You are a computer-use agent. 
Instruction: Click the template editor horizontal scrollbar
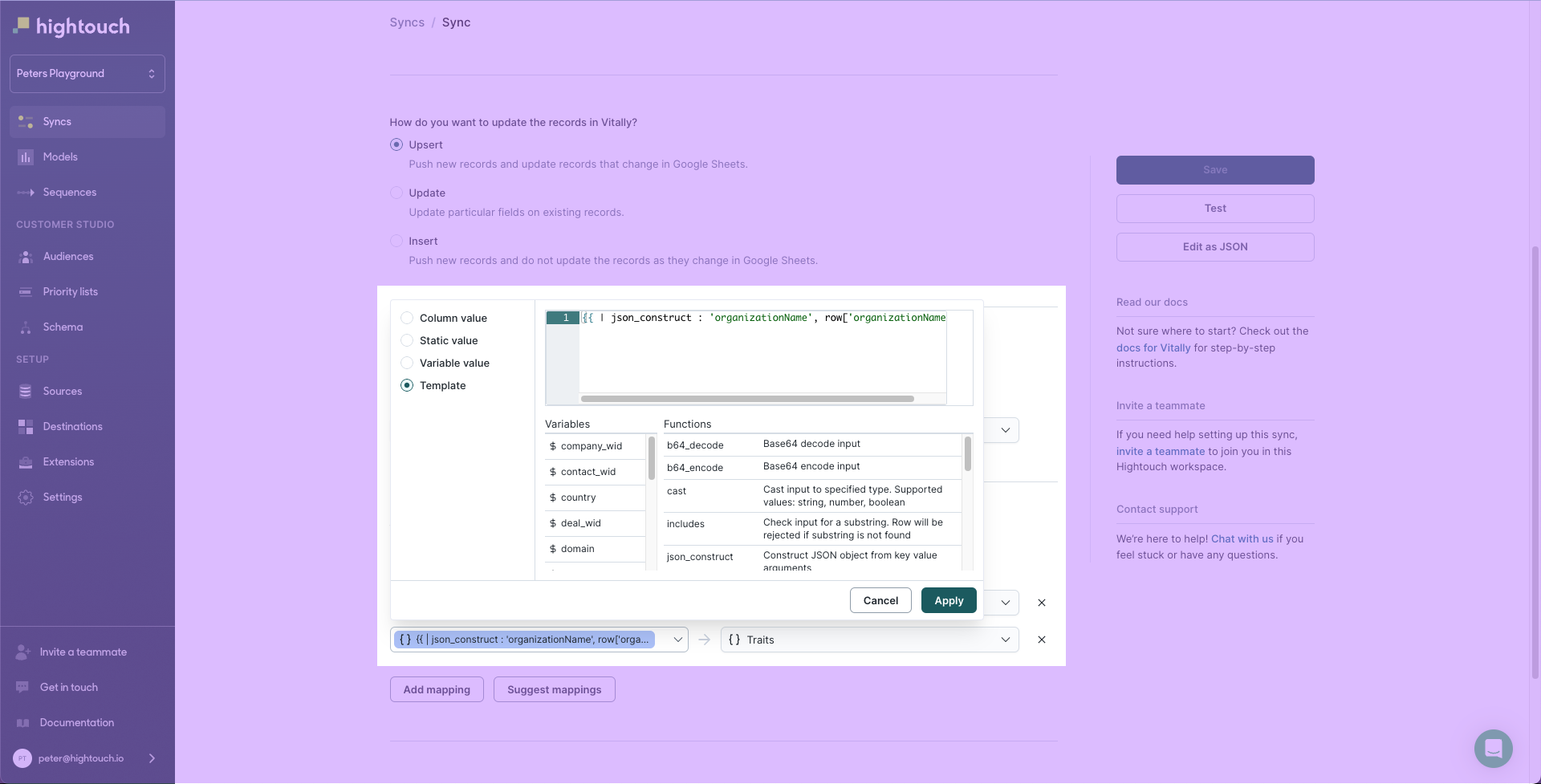[747, 399]
